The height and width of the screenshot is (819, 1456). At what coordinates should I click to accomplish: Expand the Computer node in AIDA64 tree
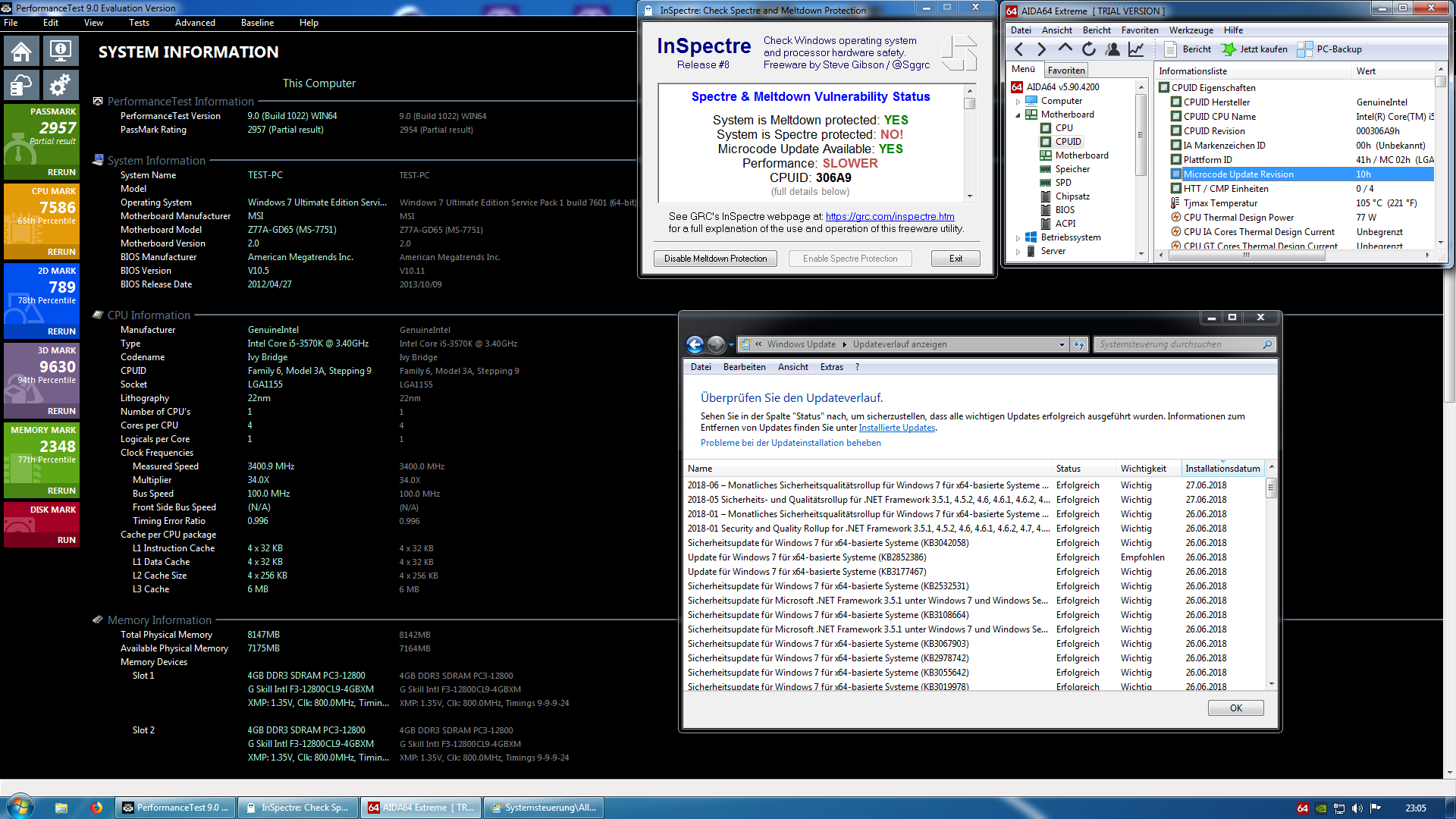tap(1018, 102)
